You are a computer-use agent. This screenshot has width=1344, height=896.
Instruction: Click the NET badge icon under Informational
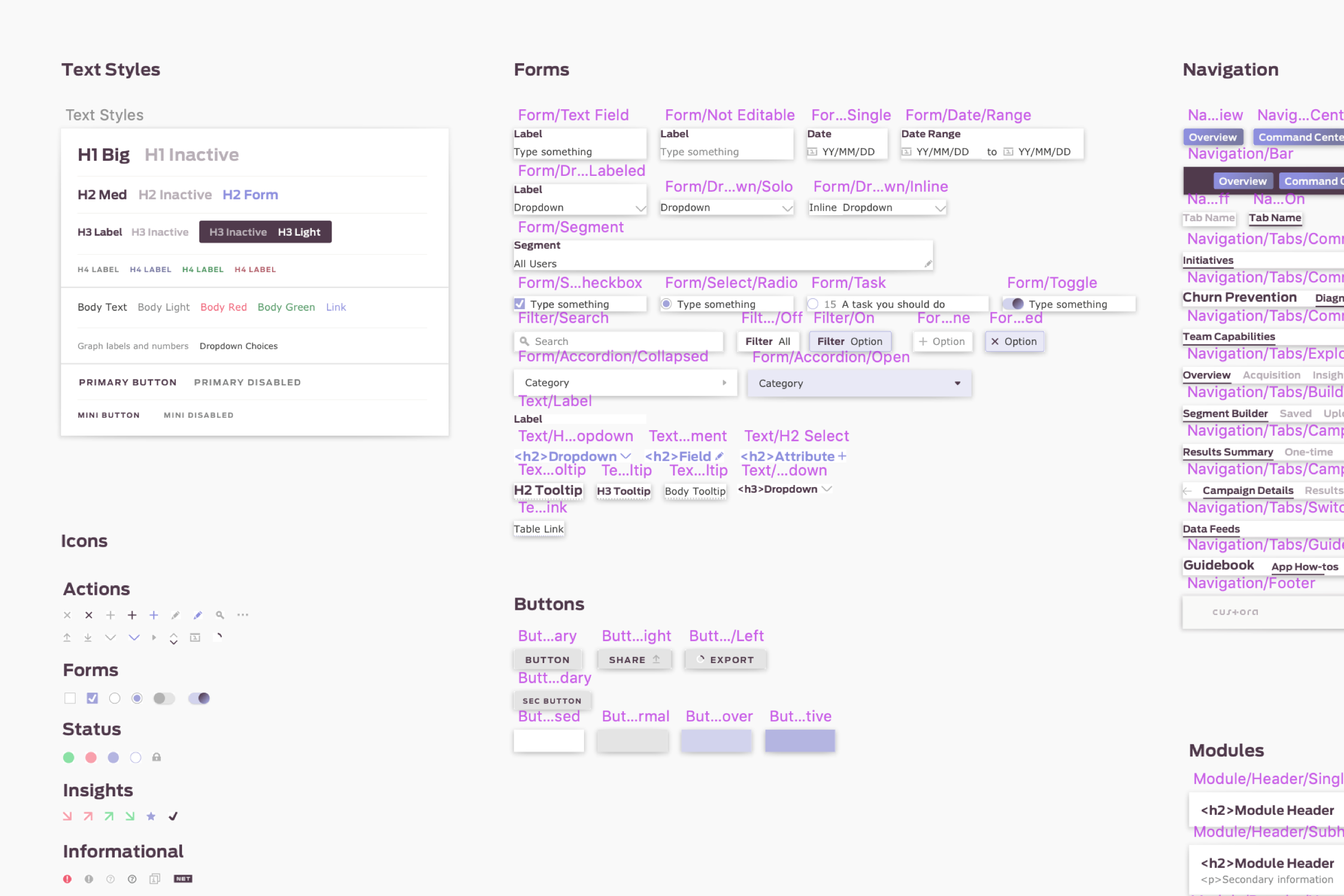point(183,879)
